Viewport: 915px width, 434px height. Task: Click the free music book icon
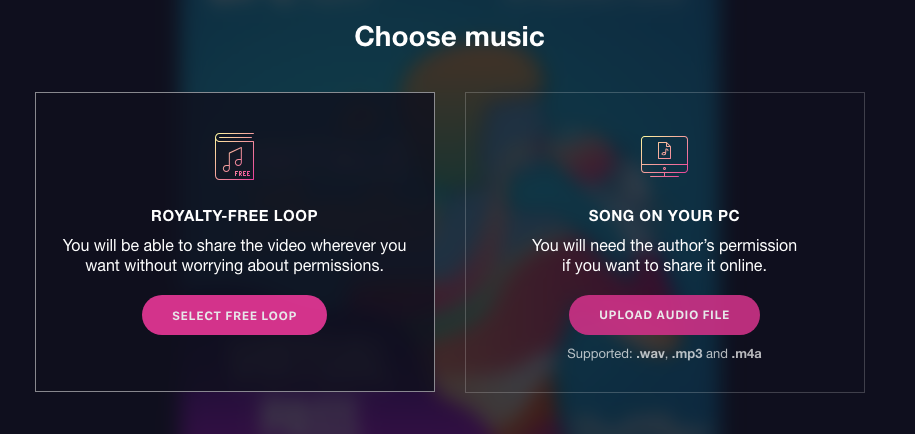pos(234,156)
